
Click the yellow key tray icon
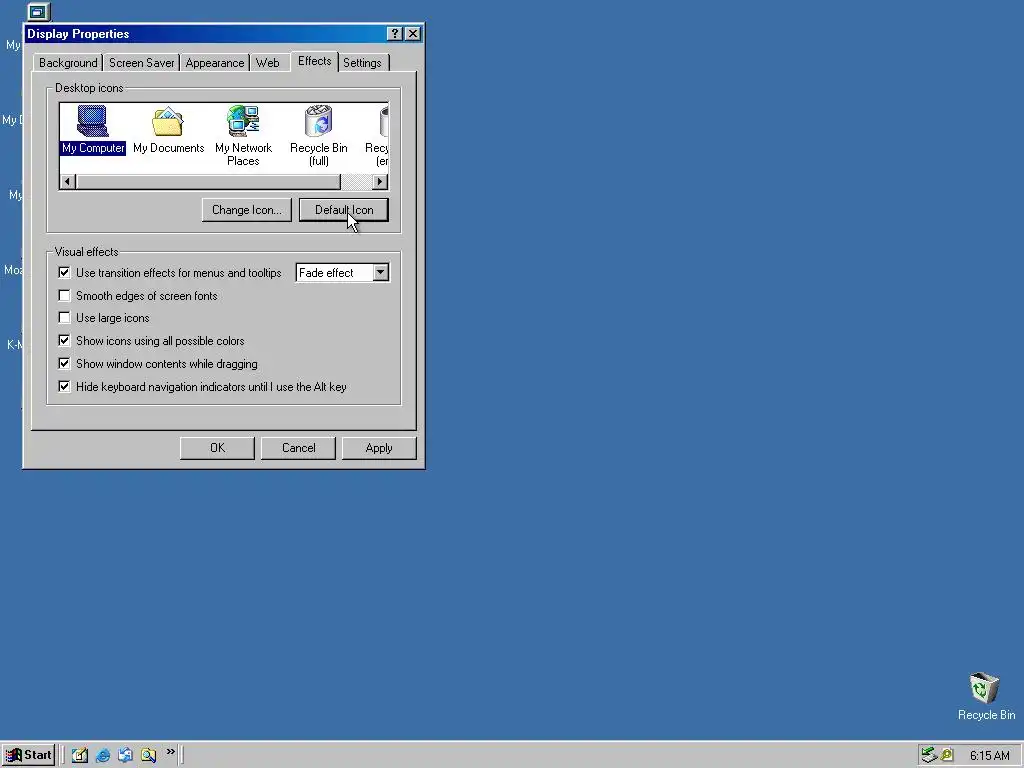(947, 755)
